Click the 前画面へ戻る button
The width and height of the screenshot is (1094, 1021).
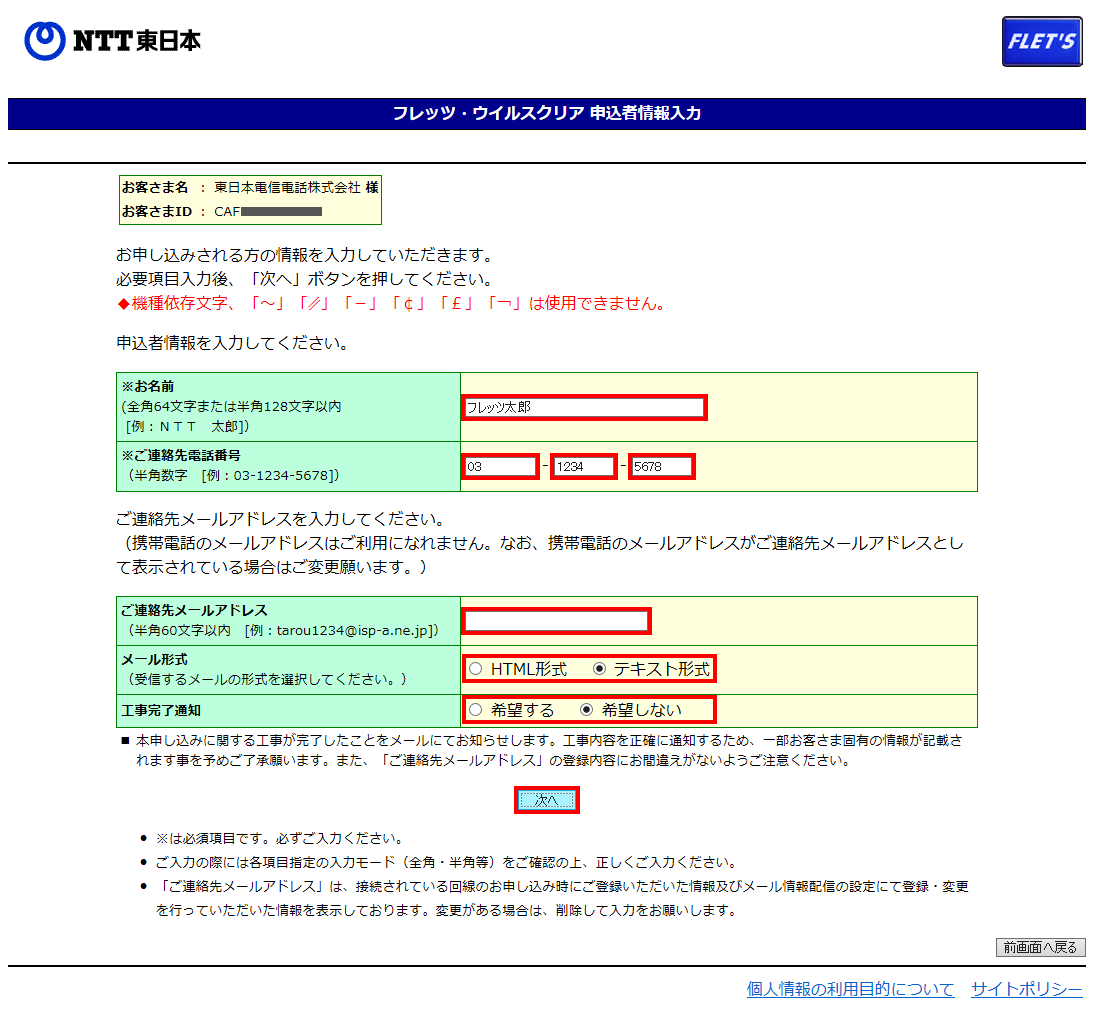click(1040, 947)
